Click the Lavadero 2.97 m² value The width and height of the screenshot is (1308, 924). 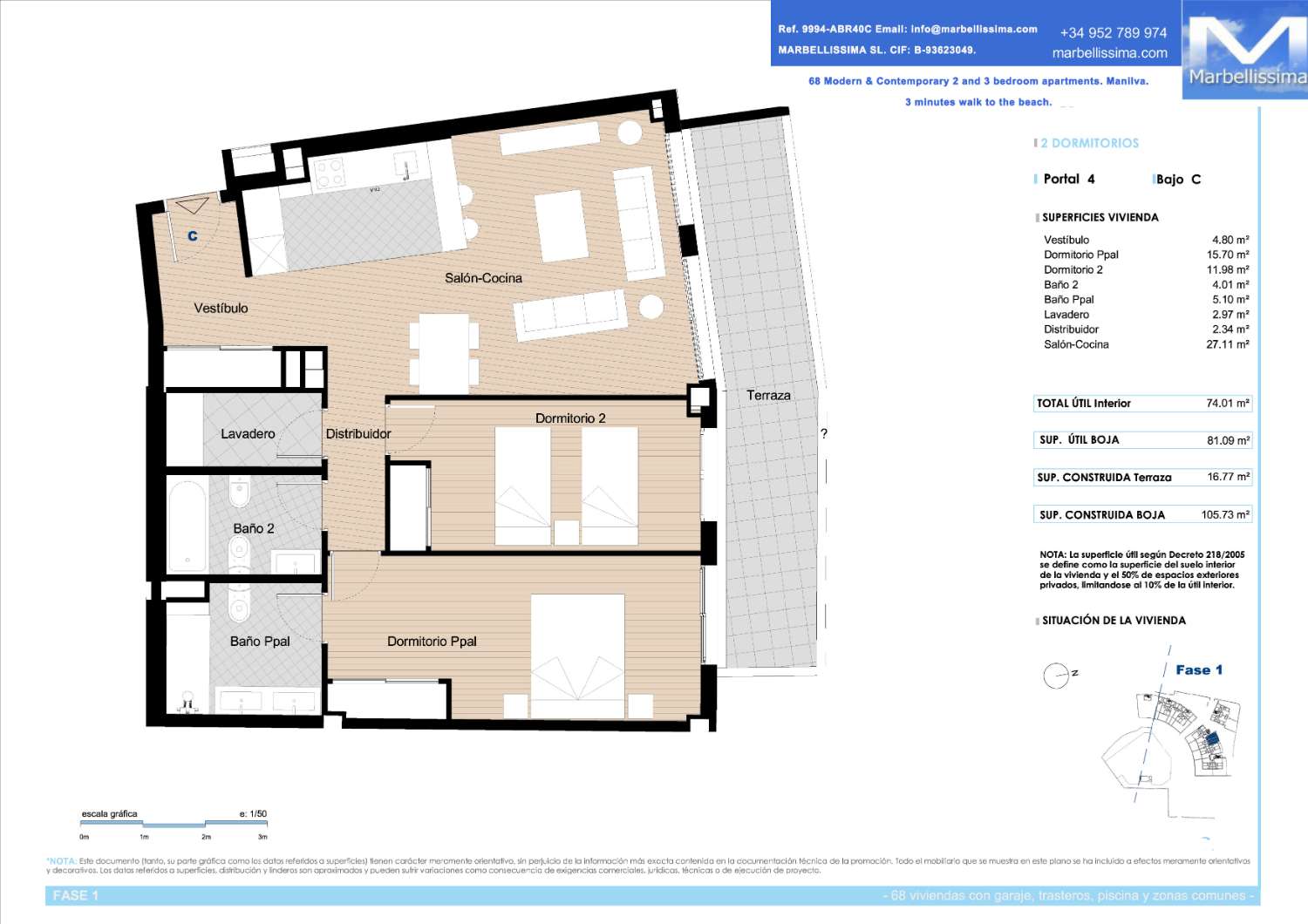(1230, 314)
